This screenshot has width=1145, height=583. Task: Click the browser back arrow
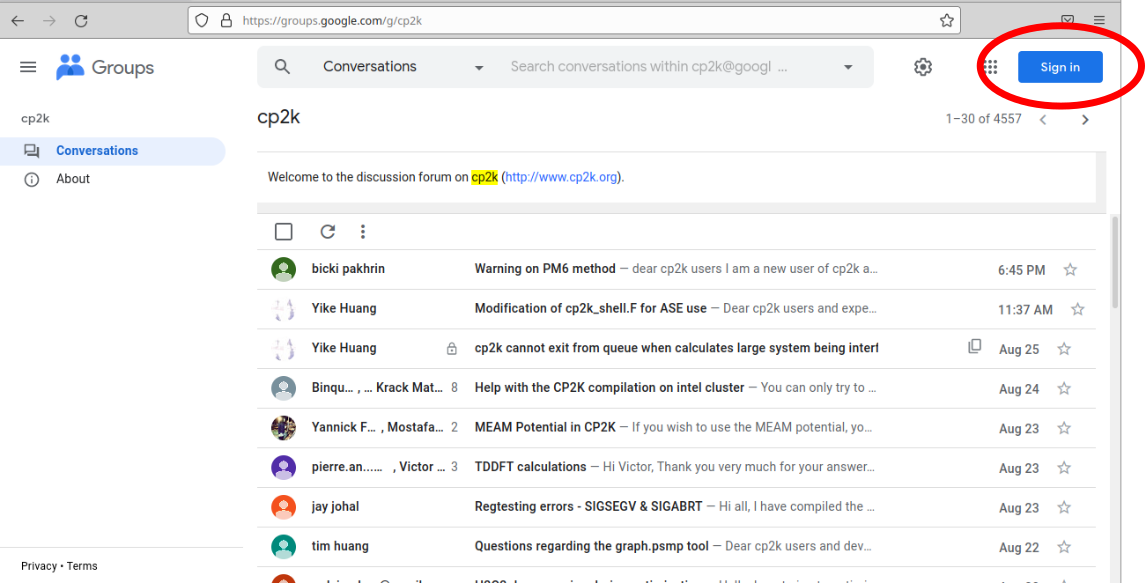pyautogui.click(x=18, y=20)
